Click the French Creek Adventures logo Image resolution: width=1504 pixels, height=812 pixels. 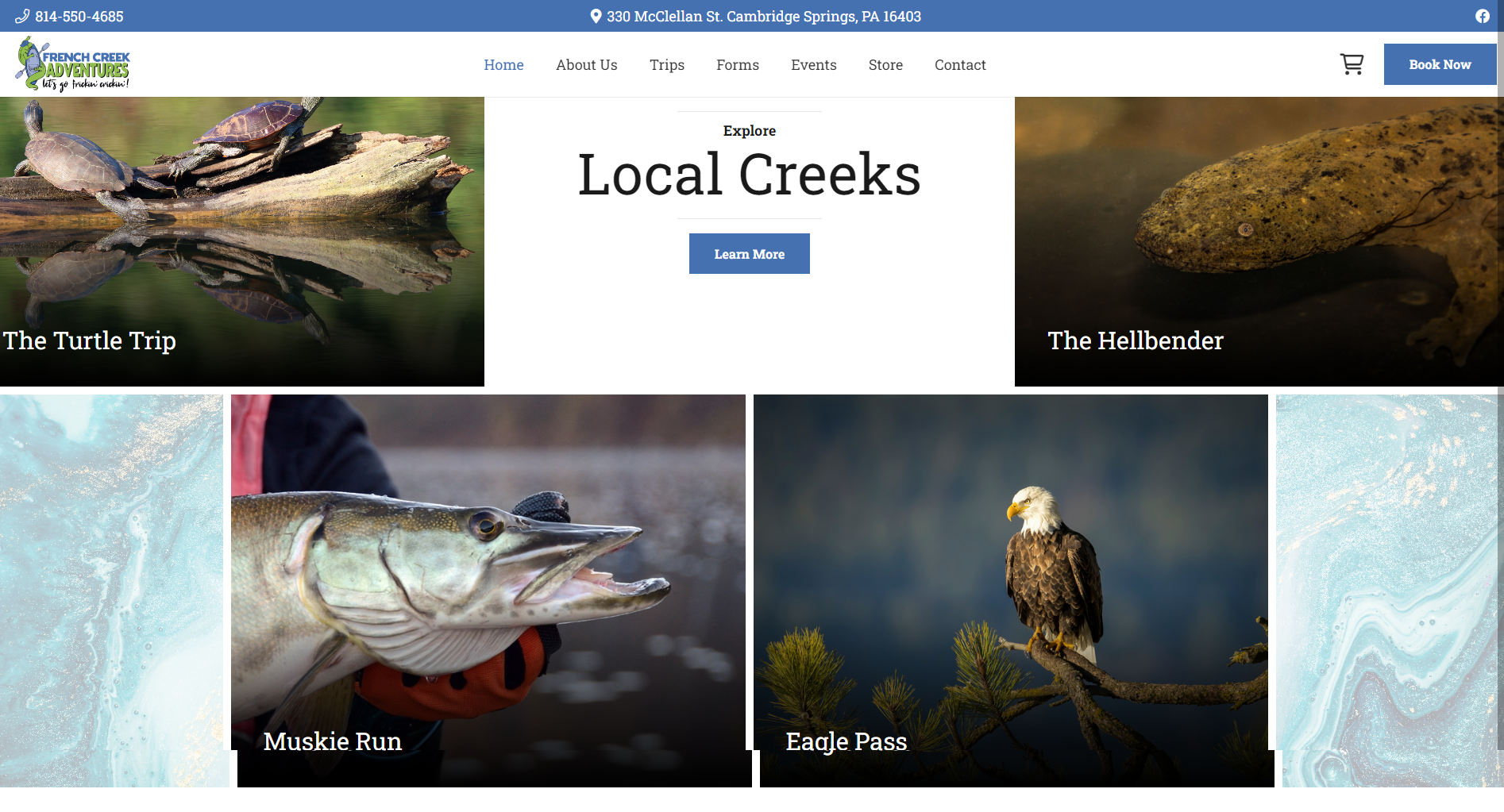coord(73,64)
